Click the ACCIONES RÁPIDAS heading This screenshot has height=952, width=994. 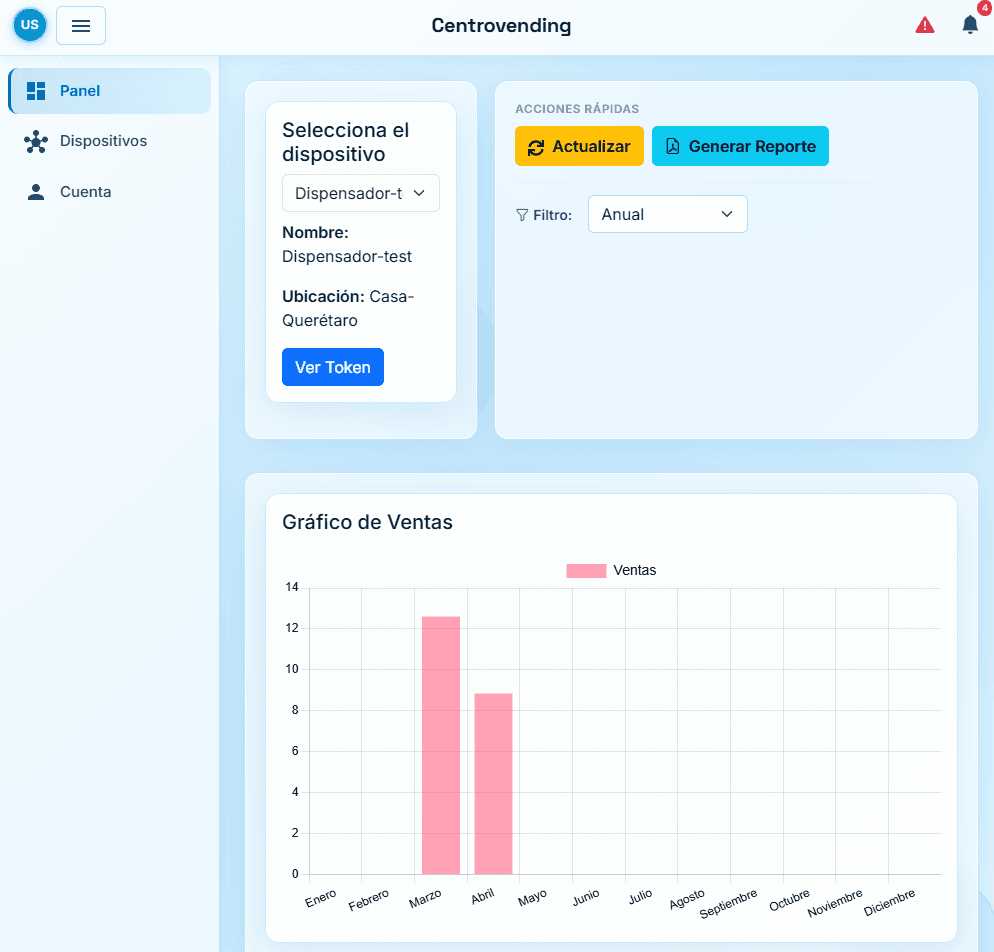(577, 109)
